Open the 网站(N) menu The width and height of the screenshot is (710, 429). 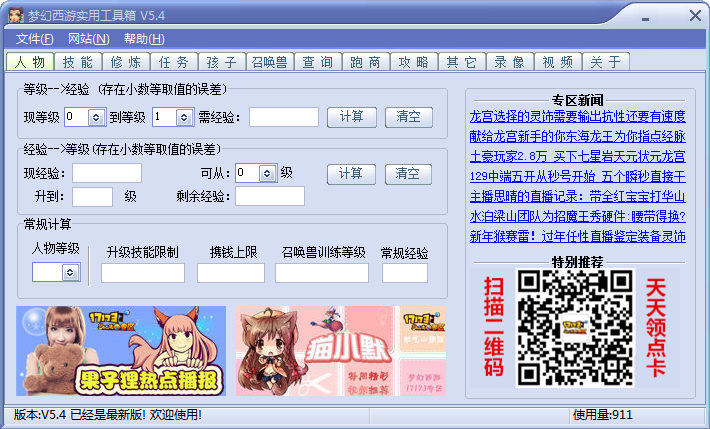point(88,39)
